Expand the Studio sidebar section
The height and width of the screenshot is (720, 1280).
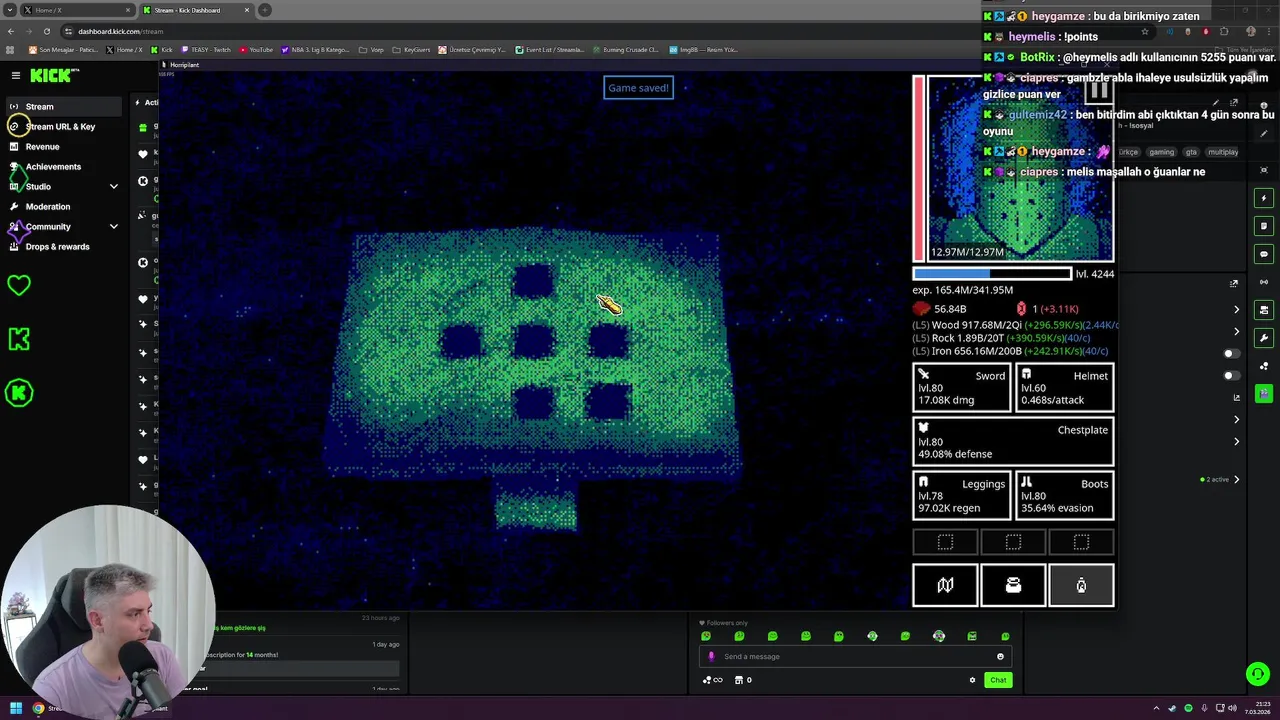113,186
